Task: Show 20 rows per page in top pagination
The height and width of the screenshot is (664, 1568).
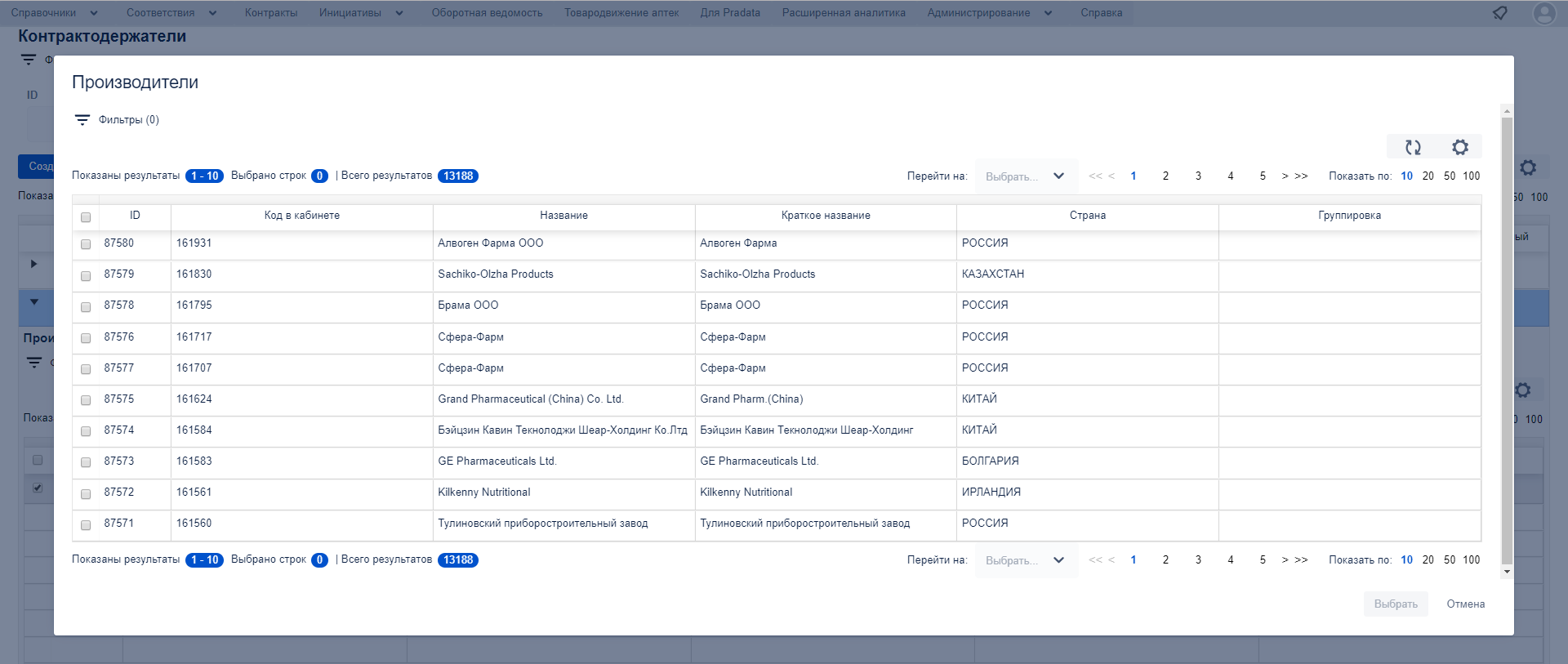Action: click(x=1428, y=176)
